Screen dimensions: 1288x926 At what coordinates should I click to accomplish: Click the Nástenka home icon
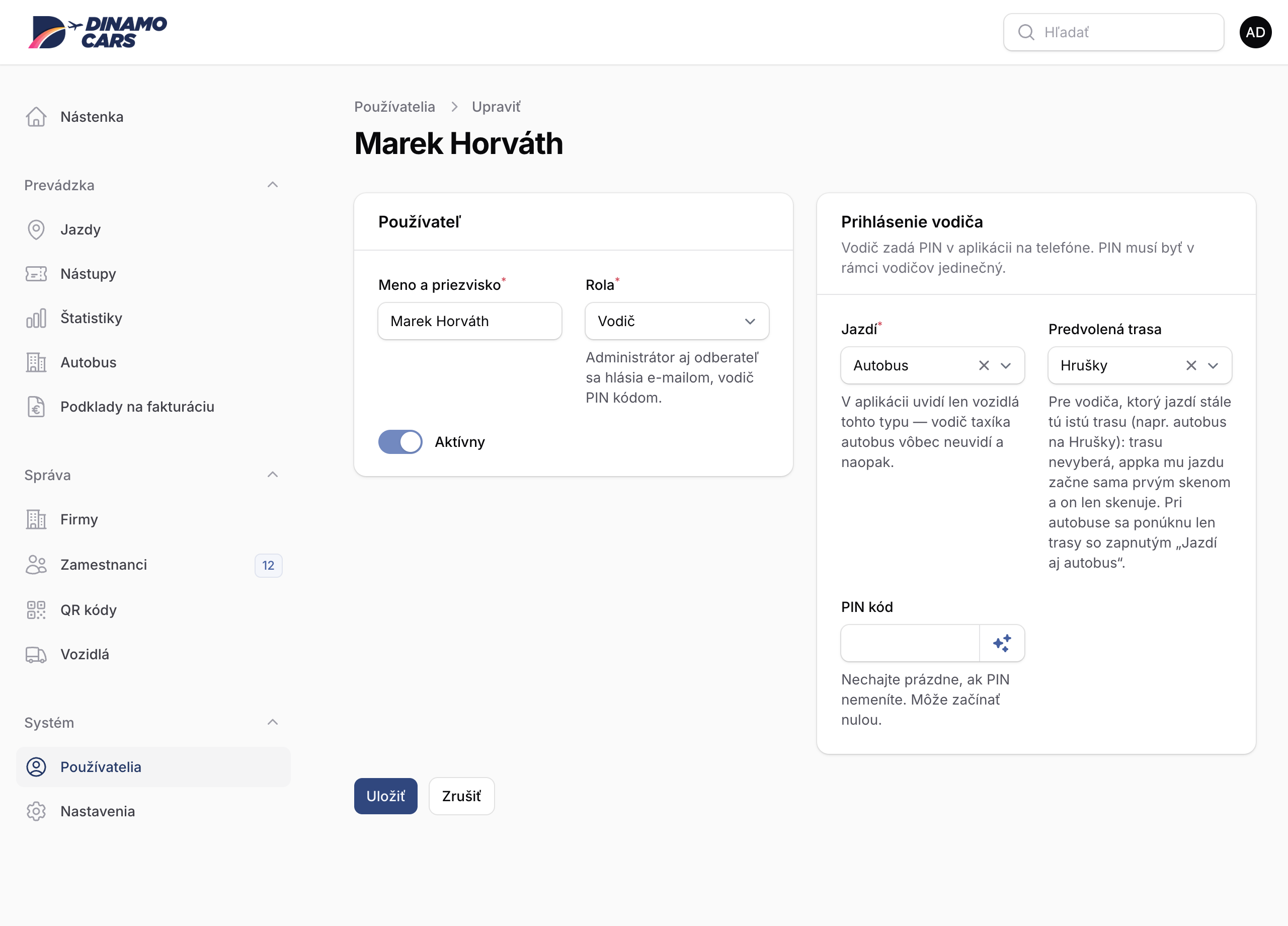[x=36, y=116]
